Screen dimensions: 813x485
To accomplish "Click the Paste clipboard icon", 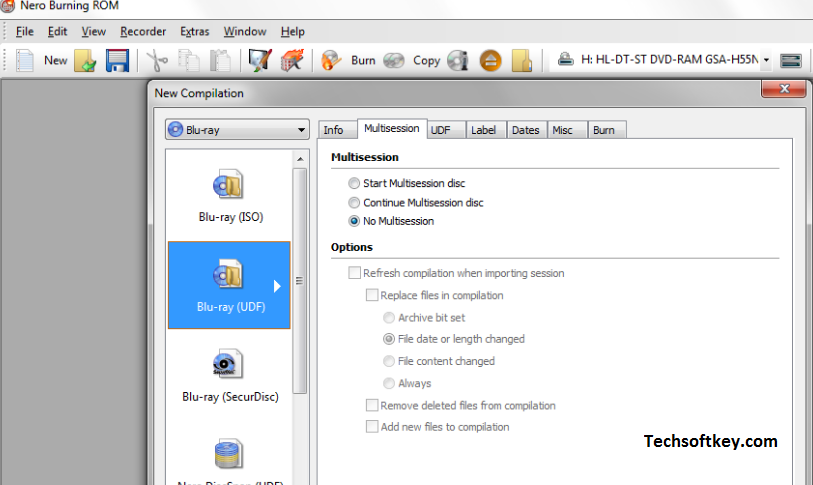I will point(220,61).
